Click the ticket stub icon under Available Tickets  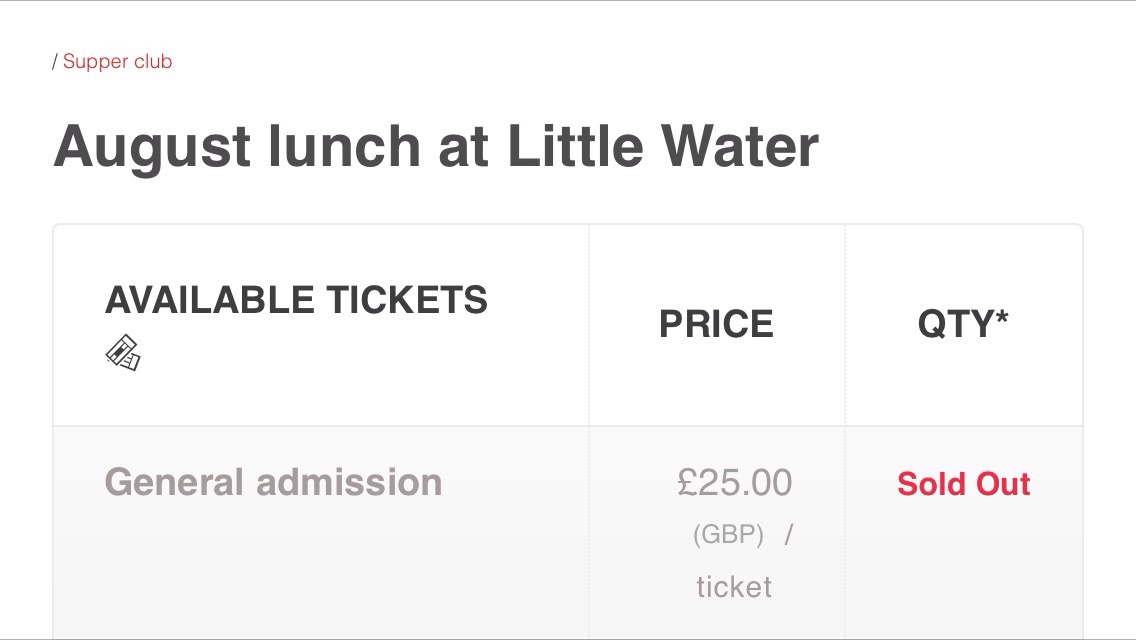(123, 353)
